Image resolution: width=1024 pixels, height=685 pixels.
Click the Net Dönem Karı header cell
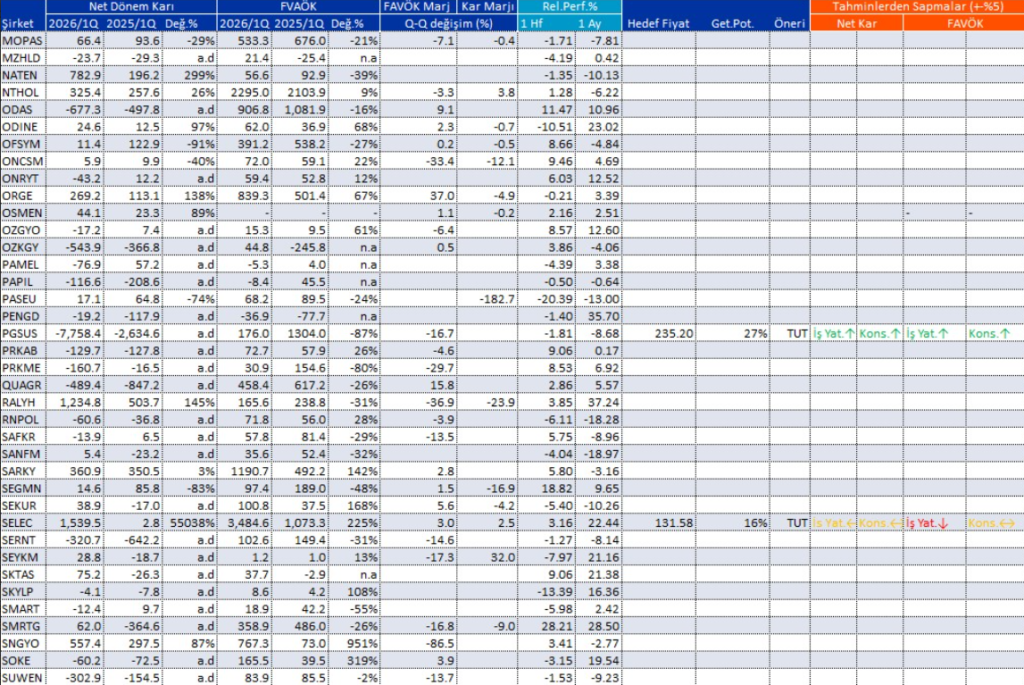131,7
